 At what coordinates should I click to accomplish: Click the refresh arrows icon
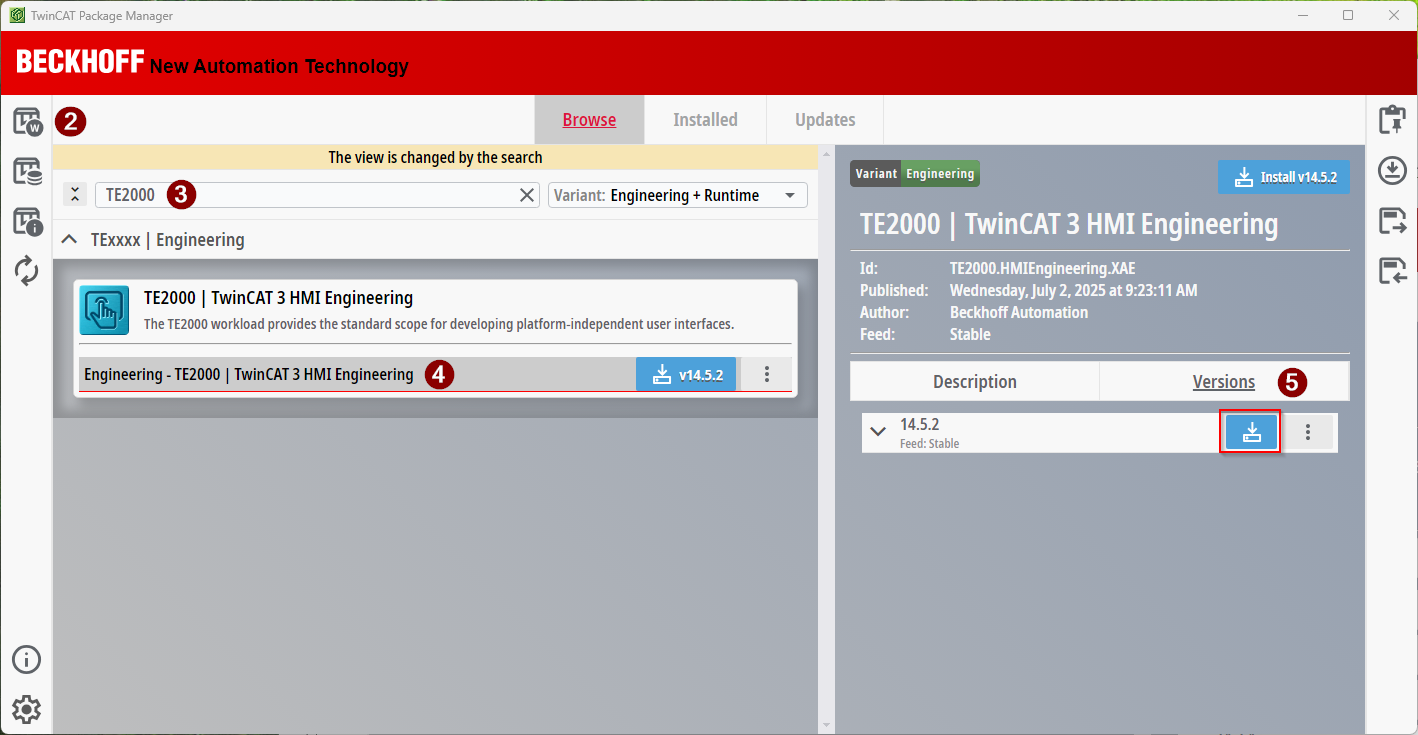pyautogui.click(x=27, y=270)
